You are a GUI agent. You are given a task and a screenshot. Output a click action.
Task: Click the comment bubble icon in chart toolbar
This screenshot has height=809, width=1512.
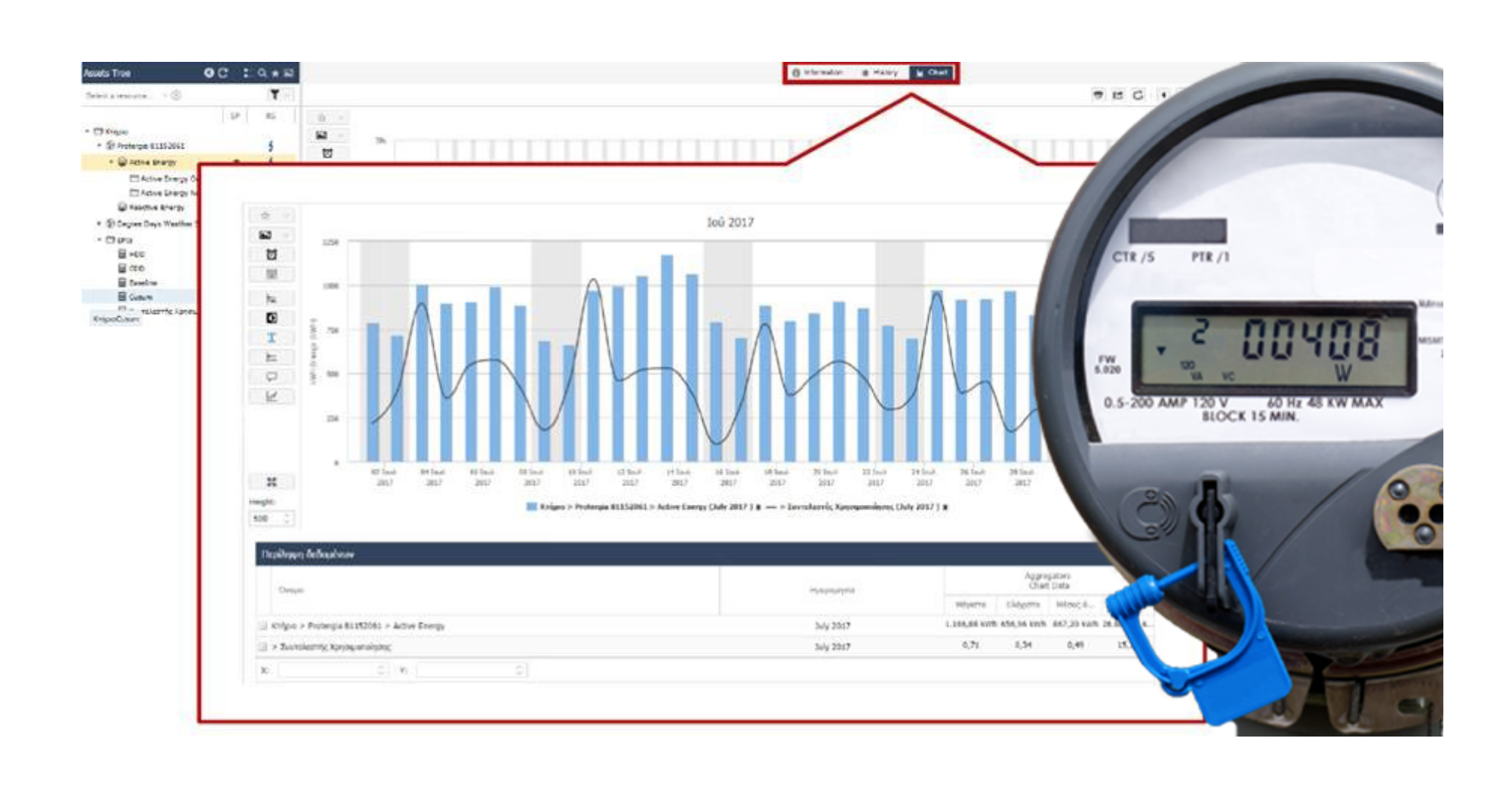tap(272, 377)
